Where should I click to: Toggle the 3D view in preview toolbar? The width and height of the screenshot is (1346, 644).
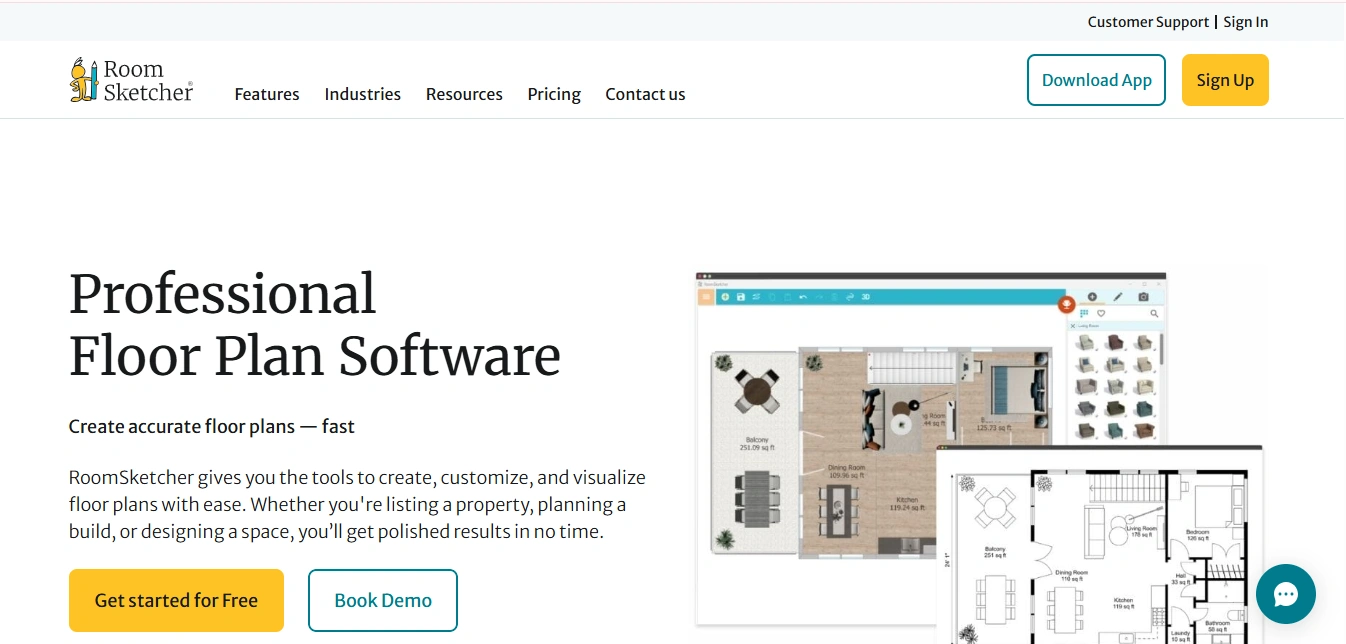pos(866,297)
